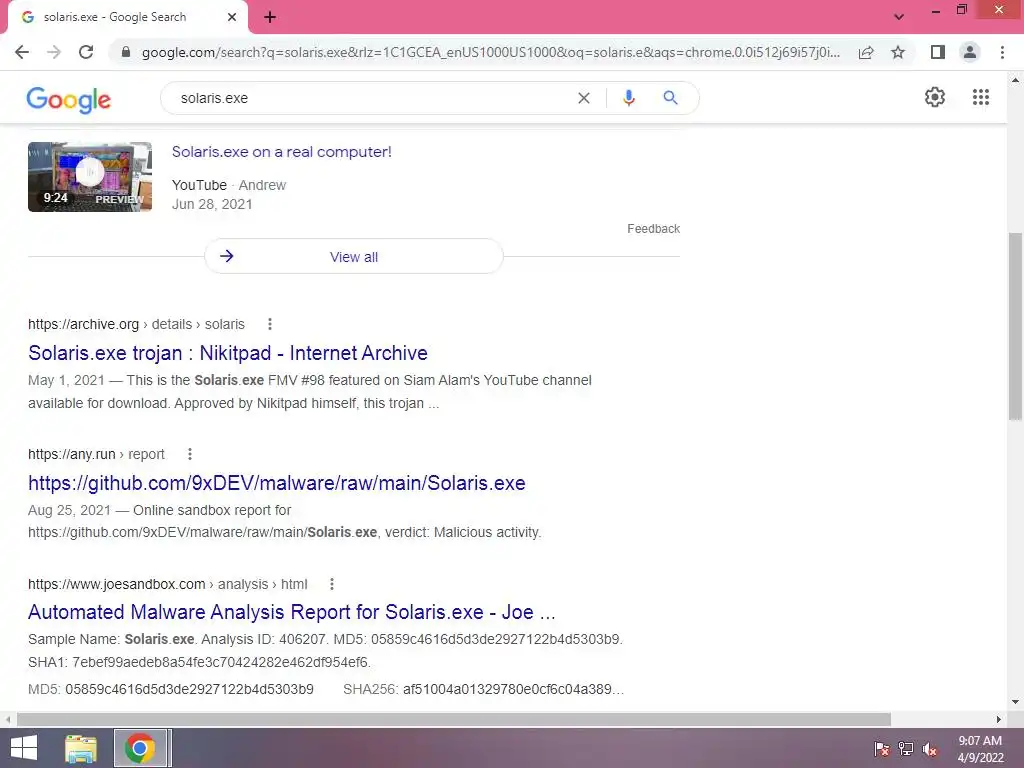The width and height of the screenshot is (1024, 768).
Task: Expand the tab search chevron
Action: pyautogui.click(x=899, y=17)
